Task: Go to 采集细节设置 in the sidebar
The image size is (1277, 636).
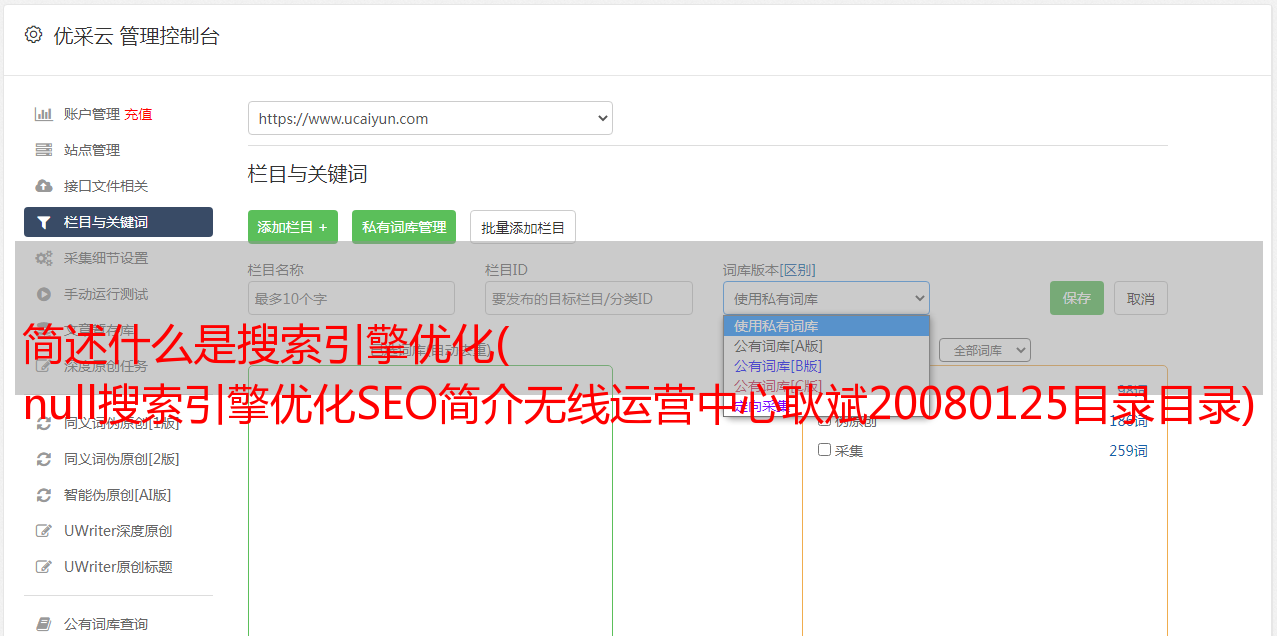Action: pos(106,258)
